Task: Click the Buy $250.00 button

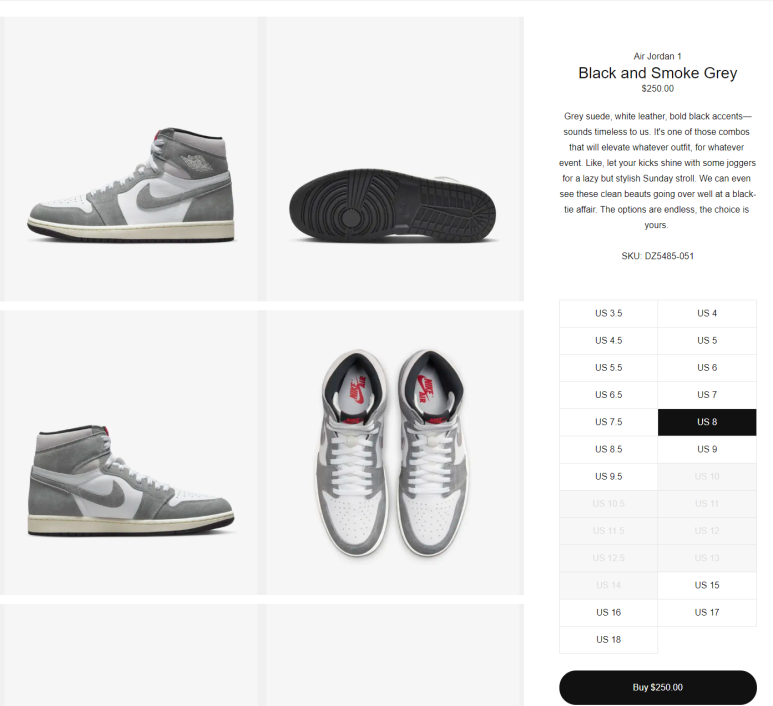Action: (x=658, y=687)
